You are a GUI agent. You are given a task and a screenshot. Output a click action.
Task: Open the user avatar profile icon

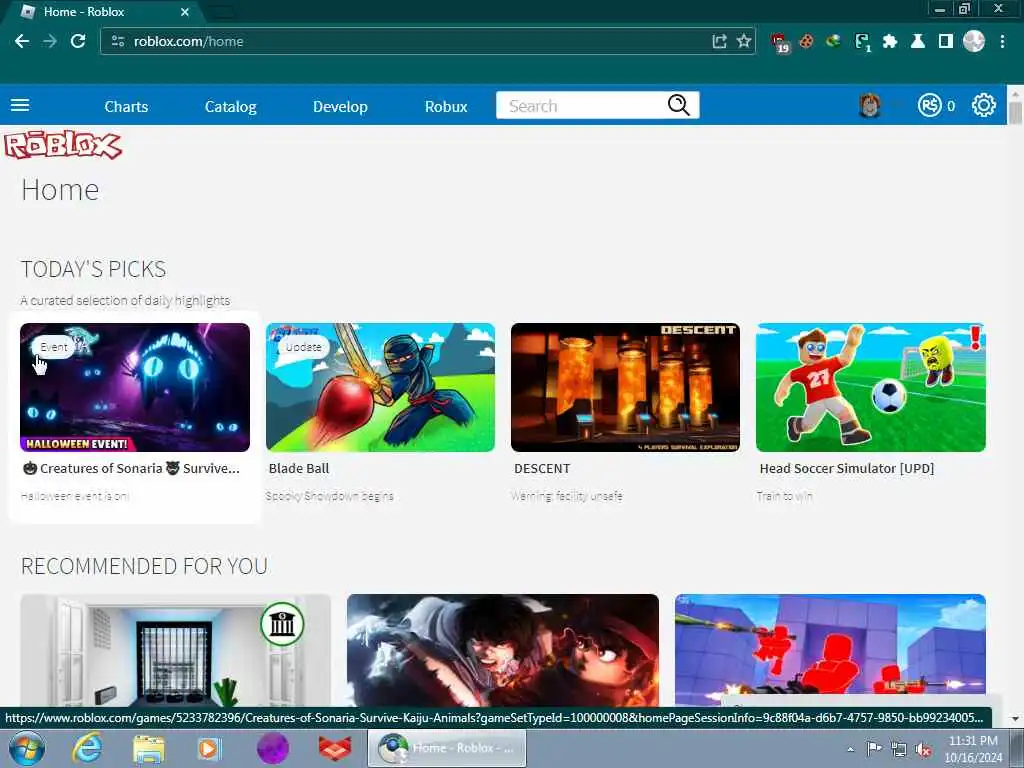(x=869, y=105)
